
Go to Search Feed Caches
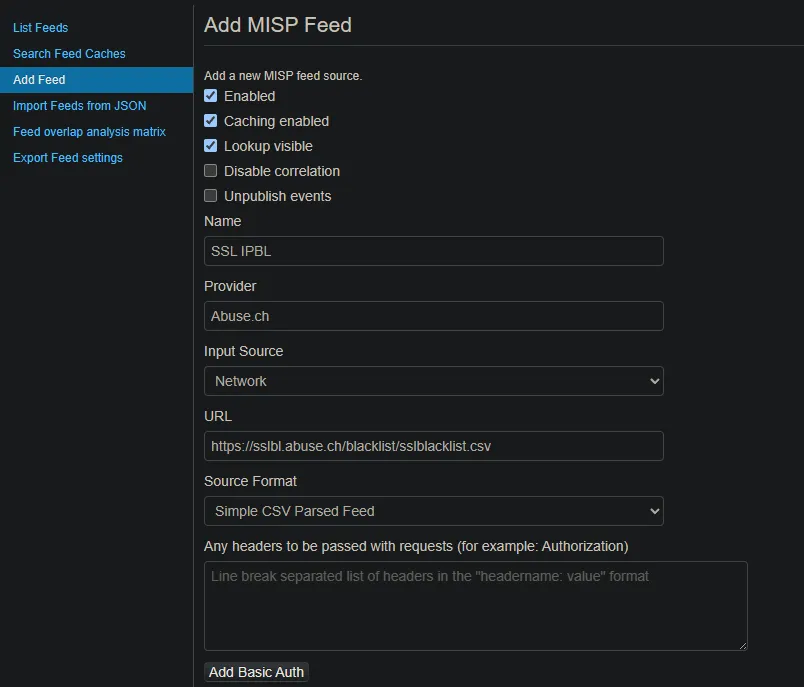69,54
